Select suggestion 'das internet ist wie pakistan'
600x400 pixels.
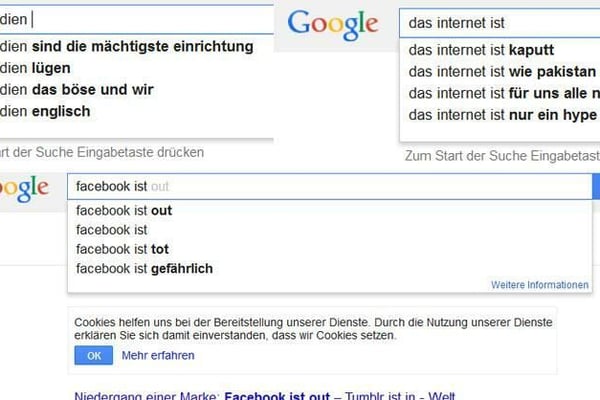[x=502, y=72]
